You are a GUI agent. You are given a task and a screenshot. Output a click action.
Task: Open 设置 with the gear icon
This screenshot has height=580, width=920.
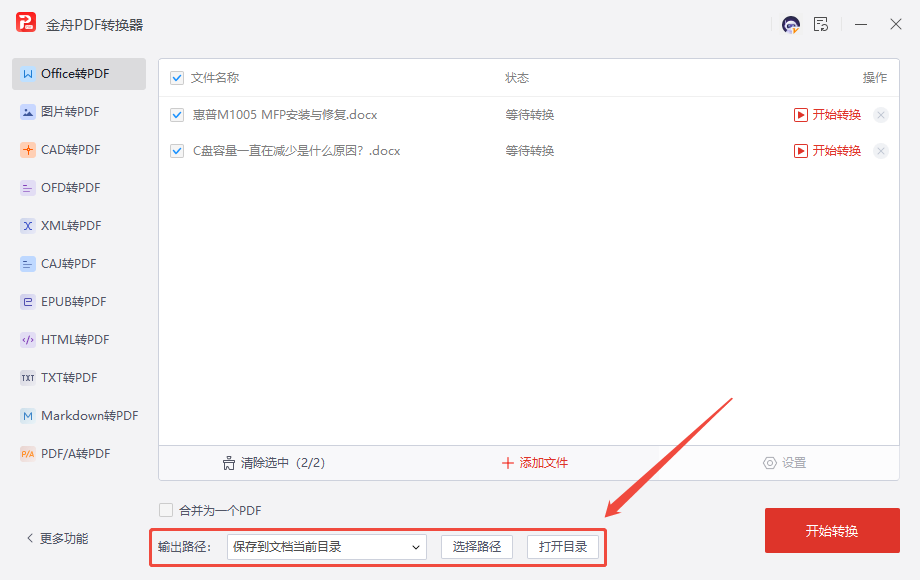(x=784, y=463)
